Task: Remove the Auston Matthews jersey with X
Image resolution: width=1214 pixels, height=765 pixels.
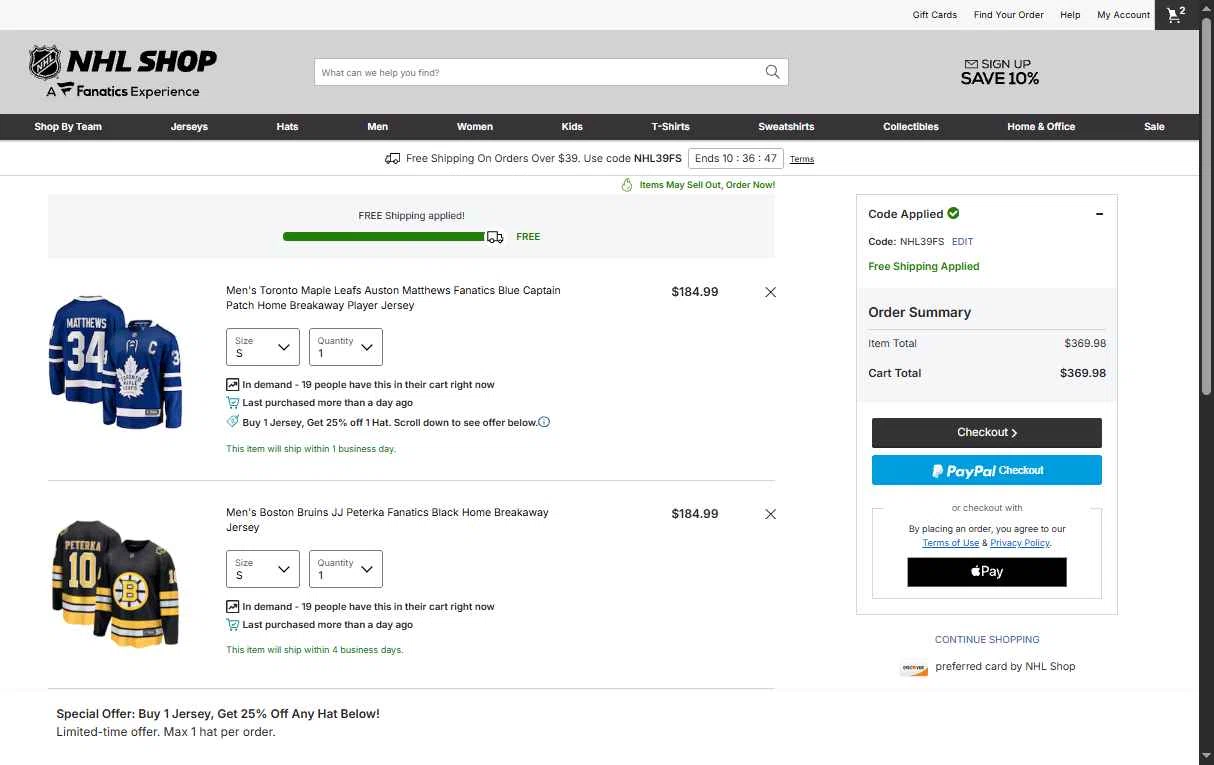Action: [x=770, y=292]
